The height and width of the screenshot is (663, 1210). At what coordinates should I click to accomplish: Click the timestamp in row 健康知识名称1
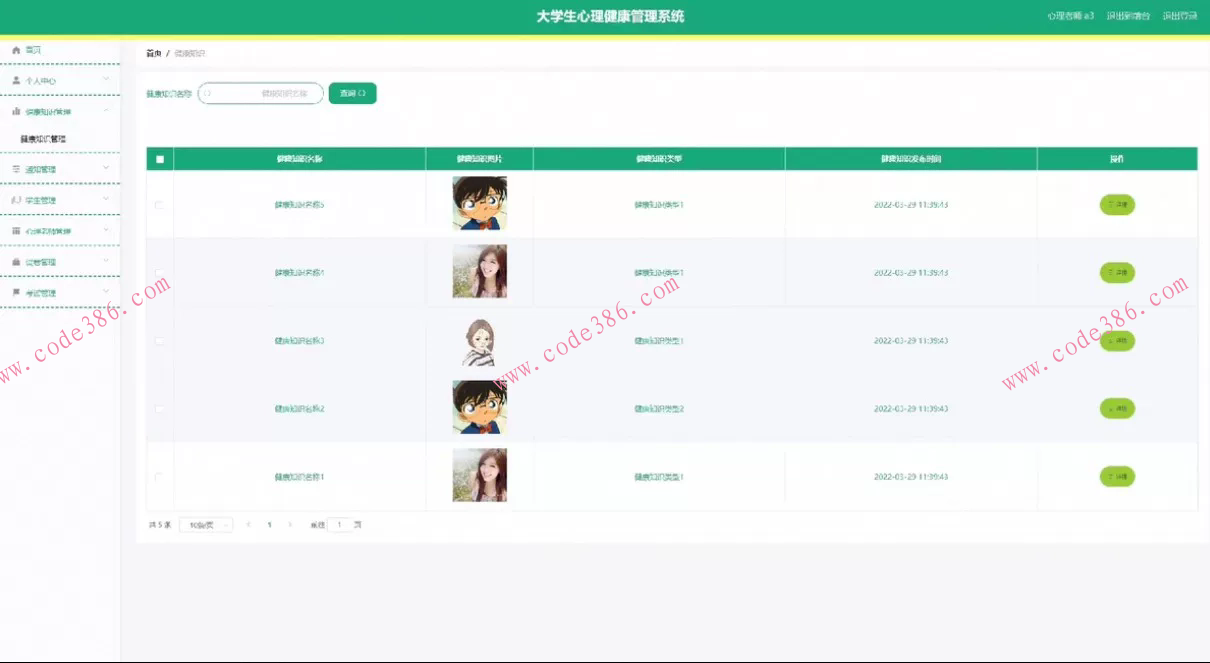pyautogui.click(x=911, y=477)
